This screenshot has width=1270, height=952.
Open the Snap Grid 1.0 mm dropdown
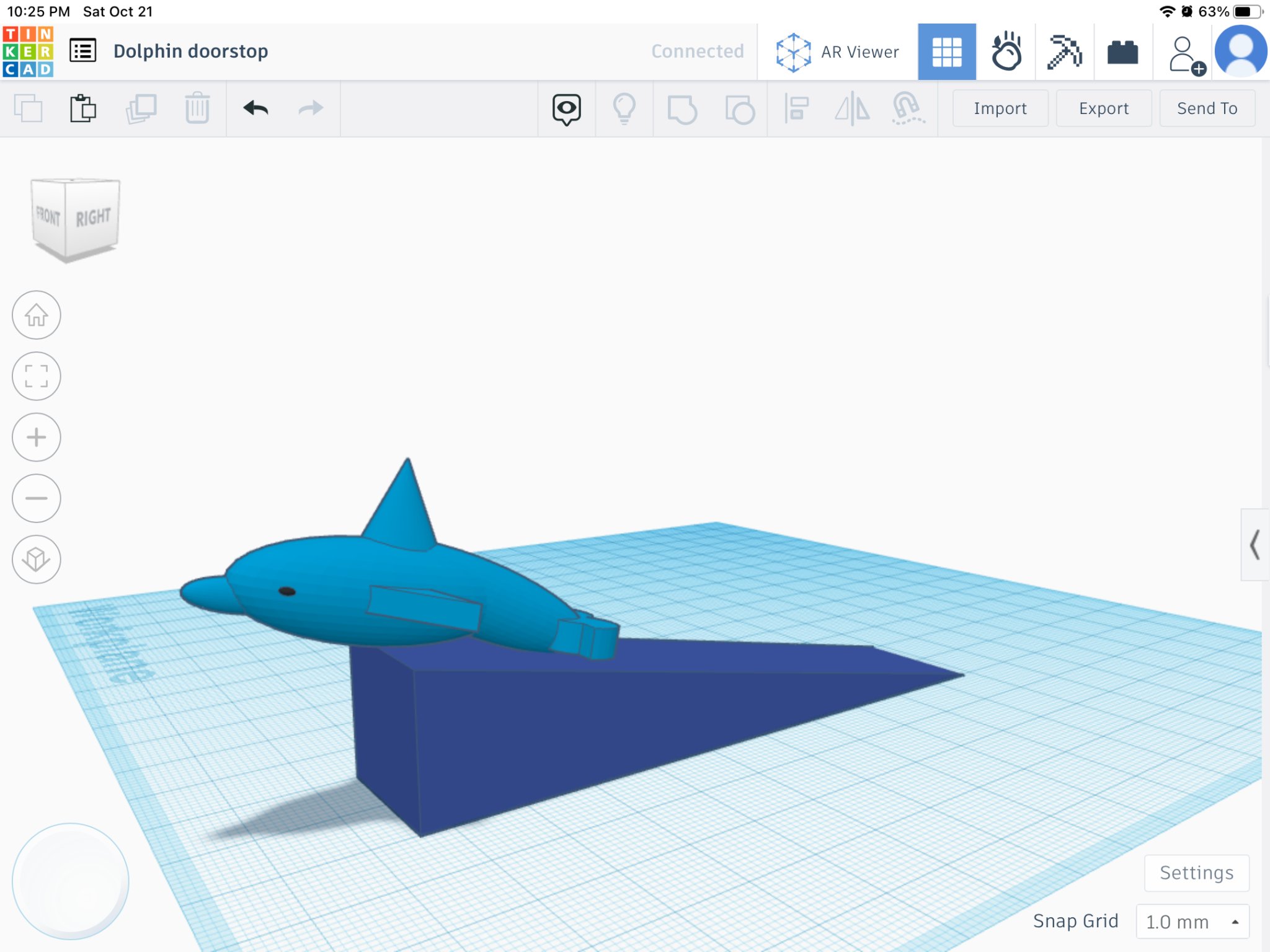(x=1191, y=922)
